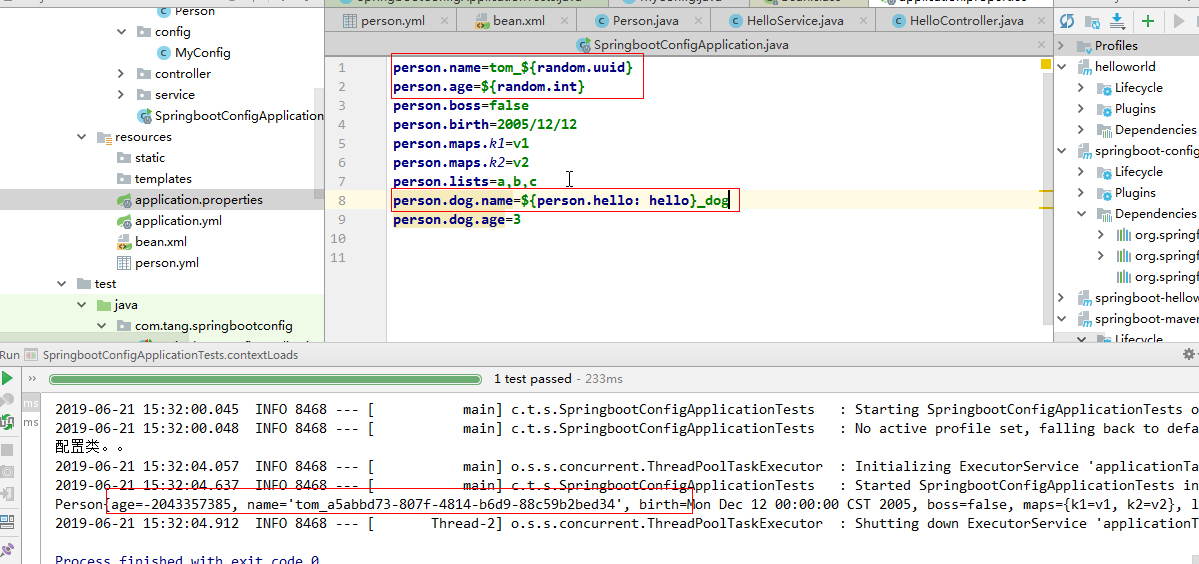This screenshot has height=564, width=1199.
Task: Expand Dependencies under helloworld
Action: [1080, 130]
